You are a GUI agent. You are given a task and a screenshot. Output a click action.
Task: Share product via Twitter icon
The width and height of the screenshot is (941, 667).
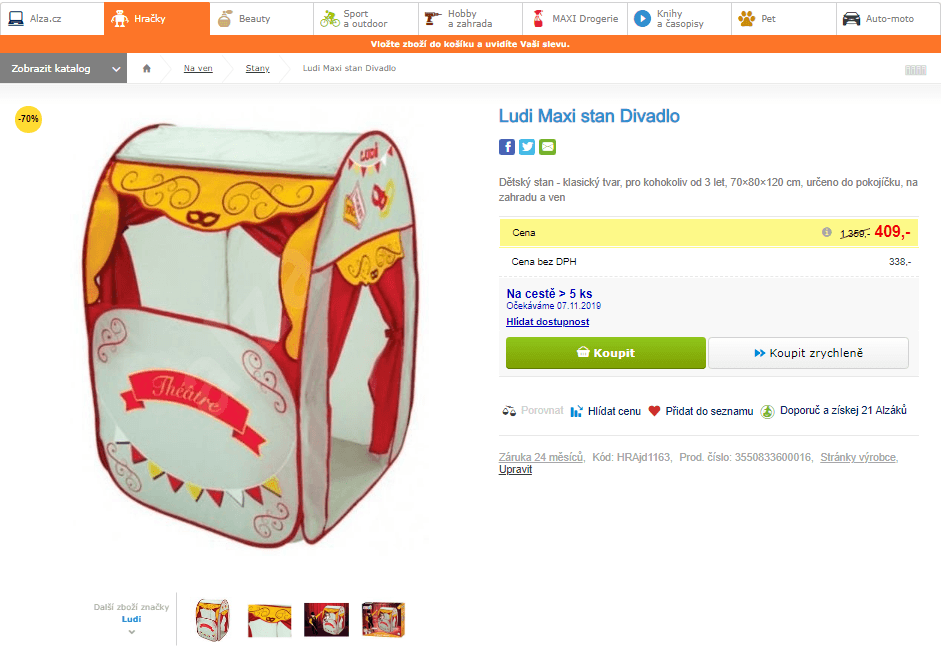click(x=527, y=147)
